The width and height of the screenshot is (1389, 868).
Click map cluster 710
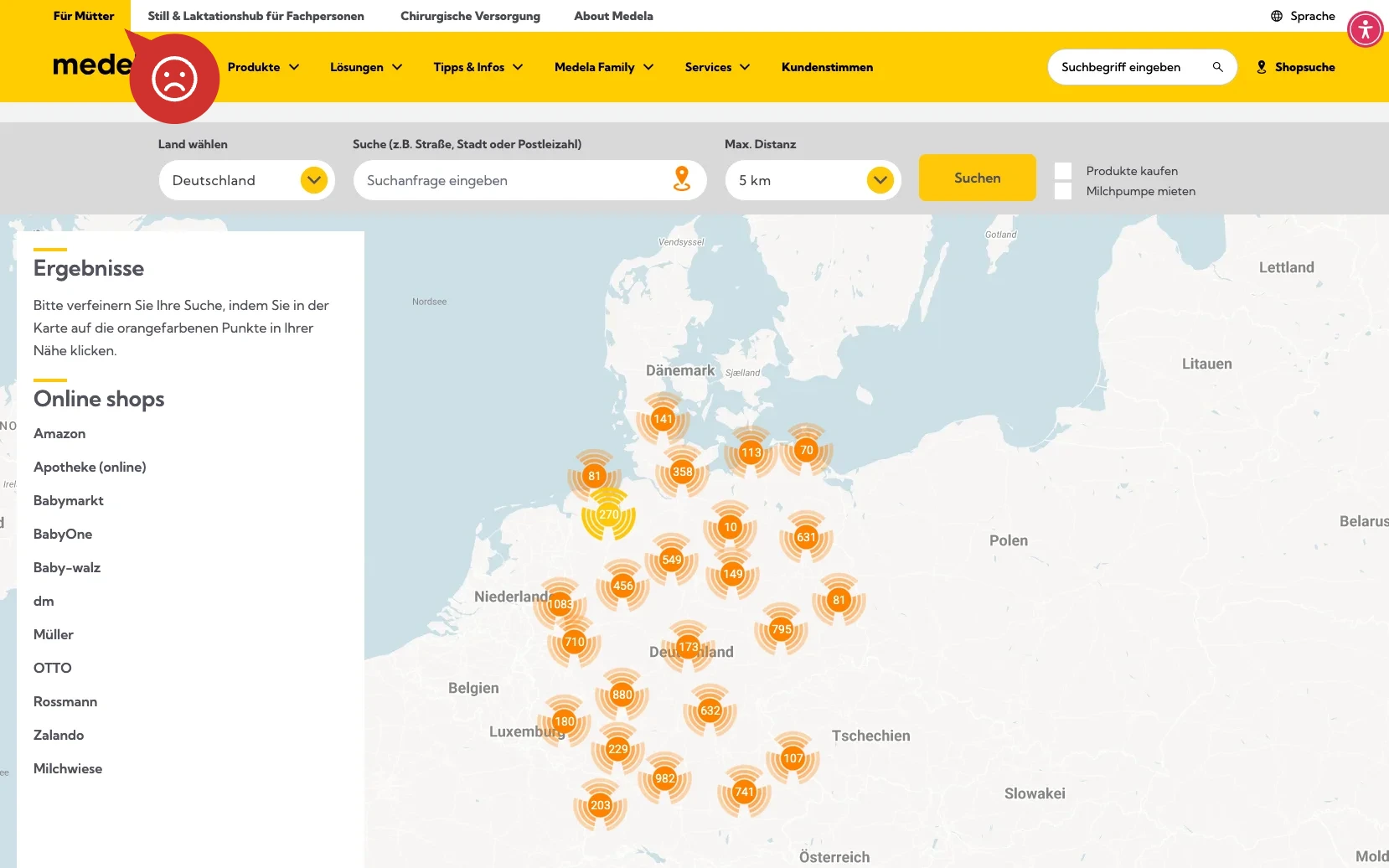coord(575,642)
